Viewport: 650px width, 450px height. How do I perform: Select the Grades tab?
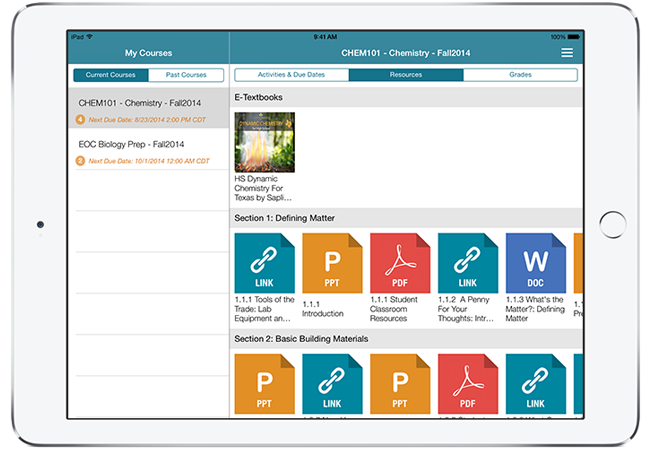click(520, 75)
